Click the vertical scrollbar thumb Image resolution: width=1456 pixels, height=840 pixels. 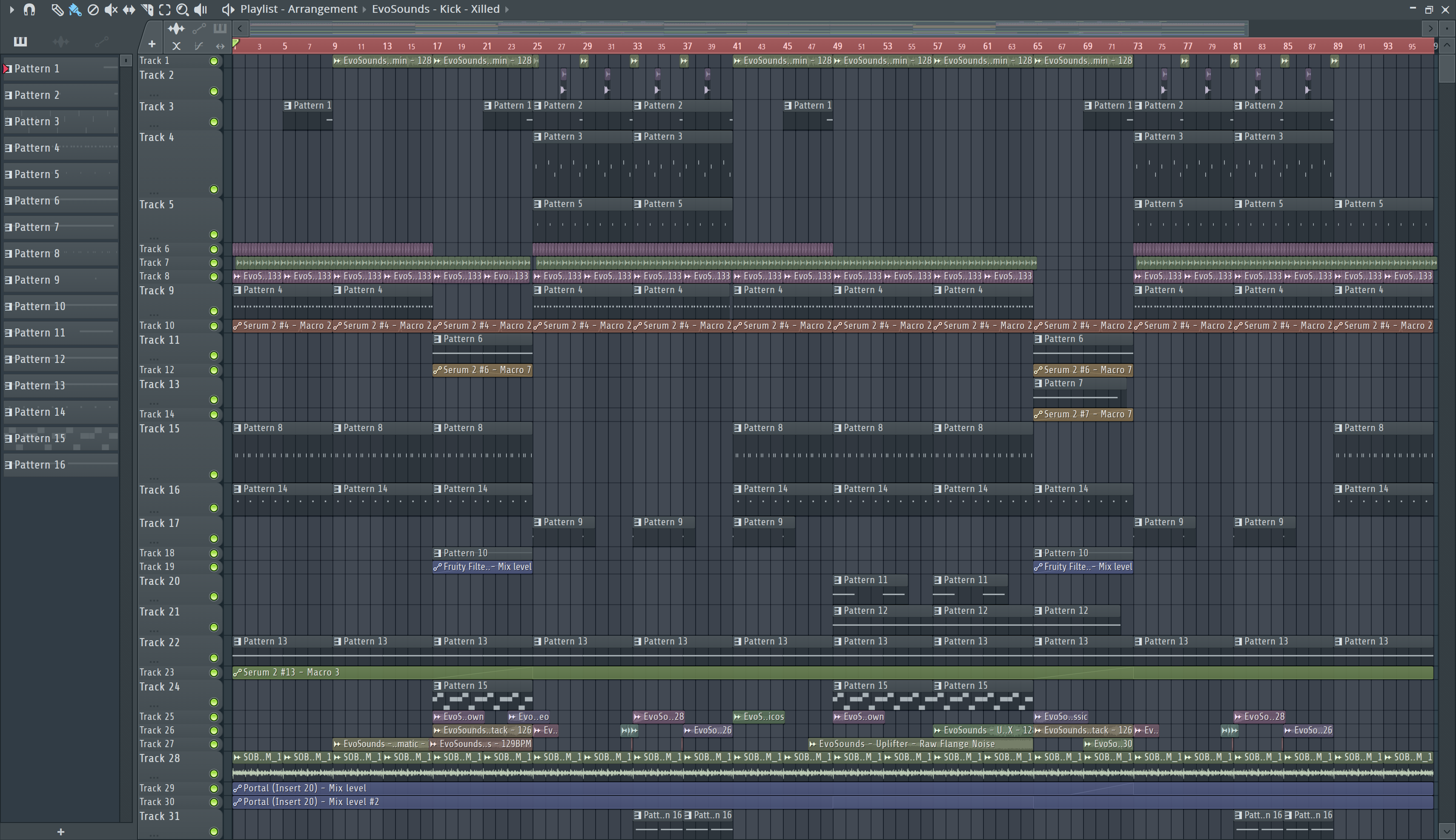[x=1447, y=69]
